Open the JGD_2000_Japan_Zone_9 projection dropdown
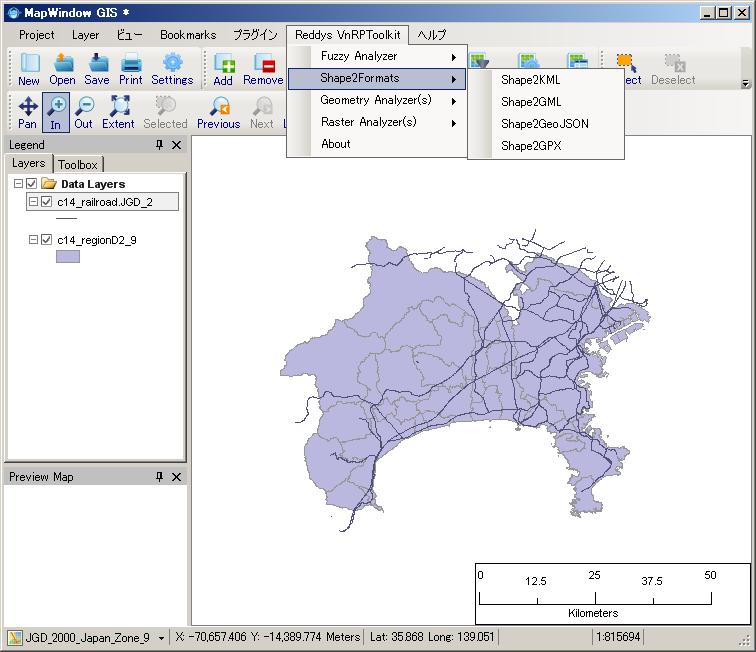Image resolution: width=756 pixels, height=652 pixels. pos(161,638)
